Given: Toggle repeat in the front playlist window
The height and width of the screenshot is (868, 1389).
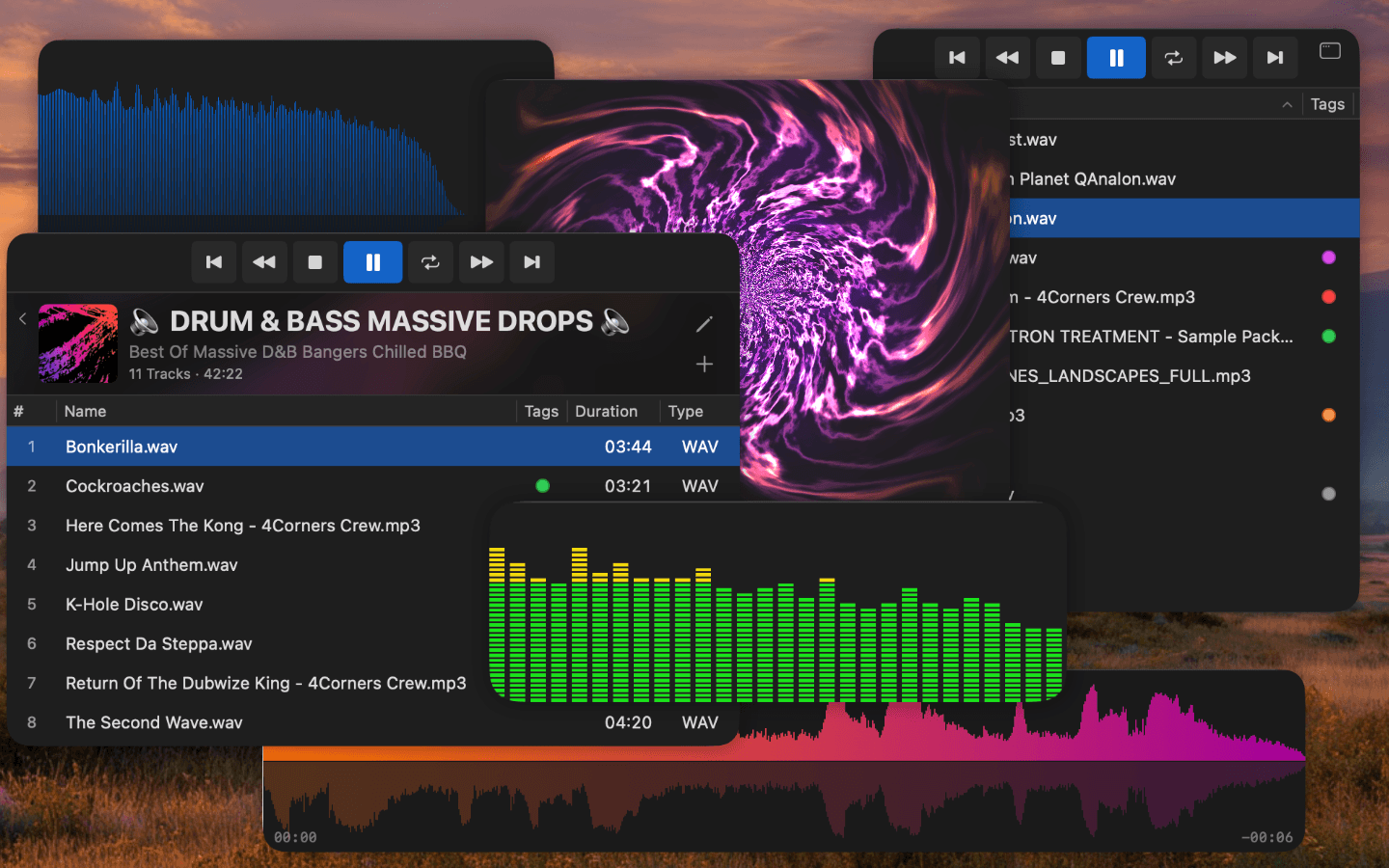Looking at the screenshot, I should [430, 262].
